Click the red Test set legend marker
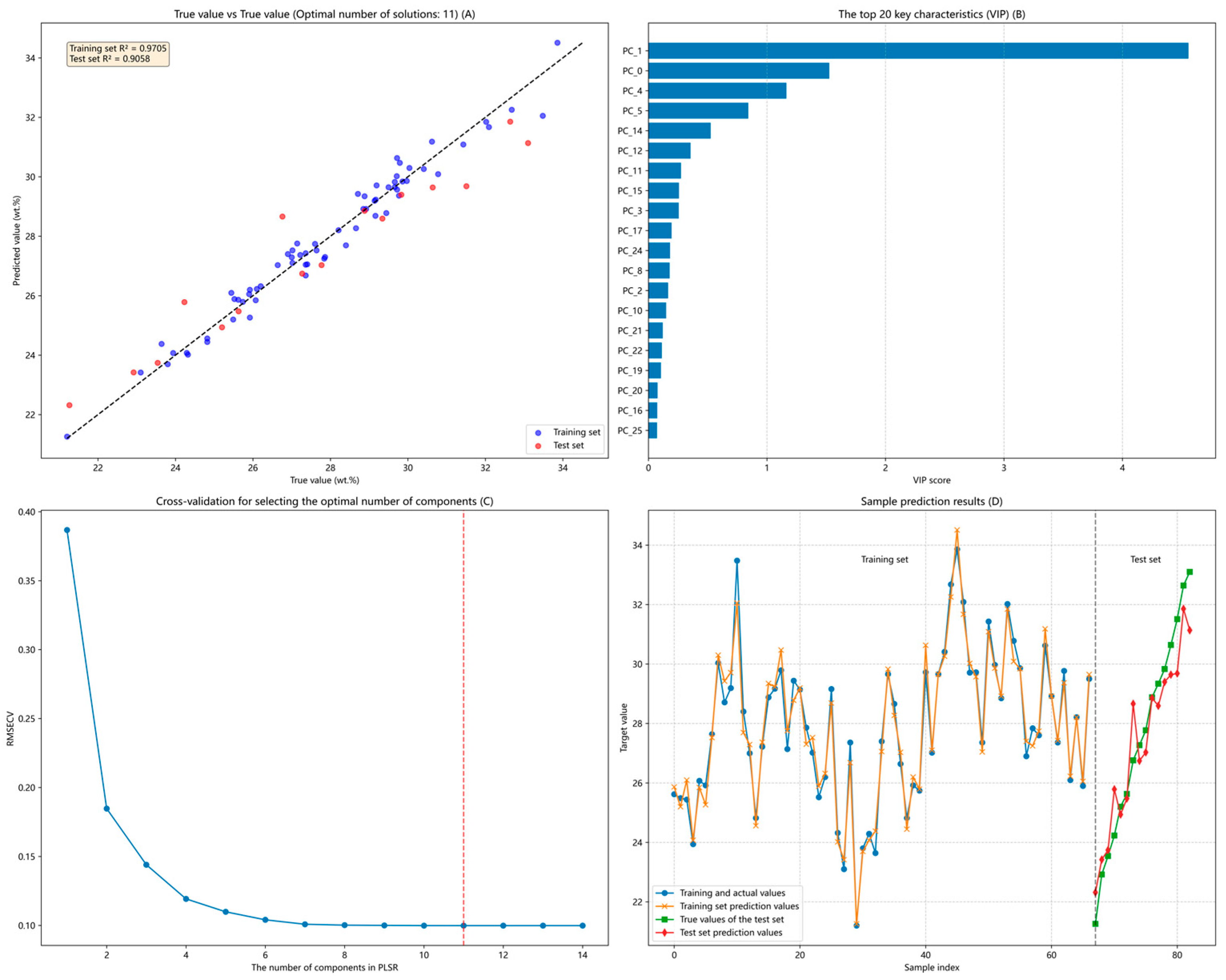This screenshot has width=1226, height=980. coord(538,446)
